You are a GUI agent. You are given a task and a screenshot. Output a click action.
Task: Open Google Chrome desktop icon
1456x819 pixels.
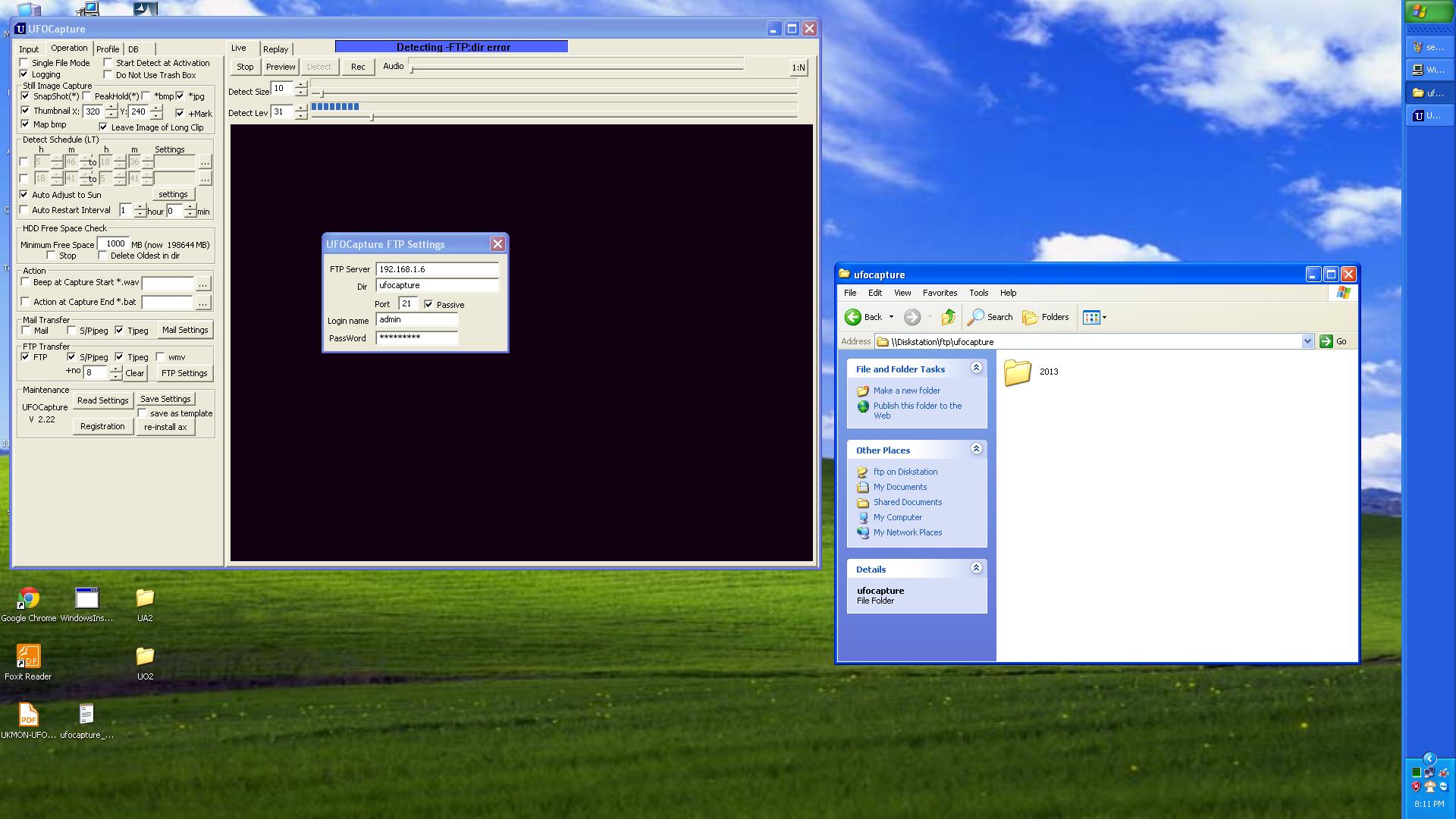tap(29, 598)
